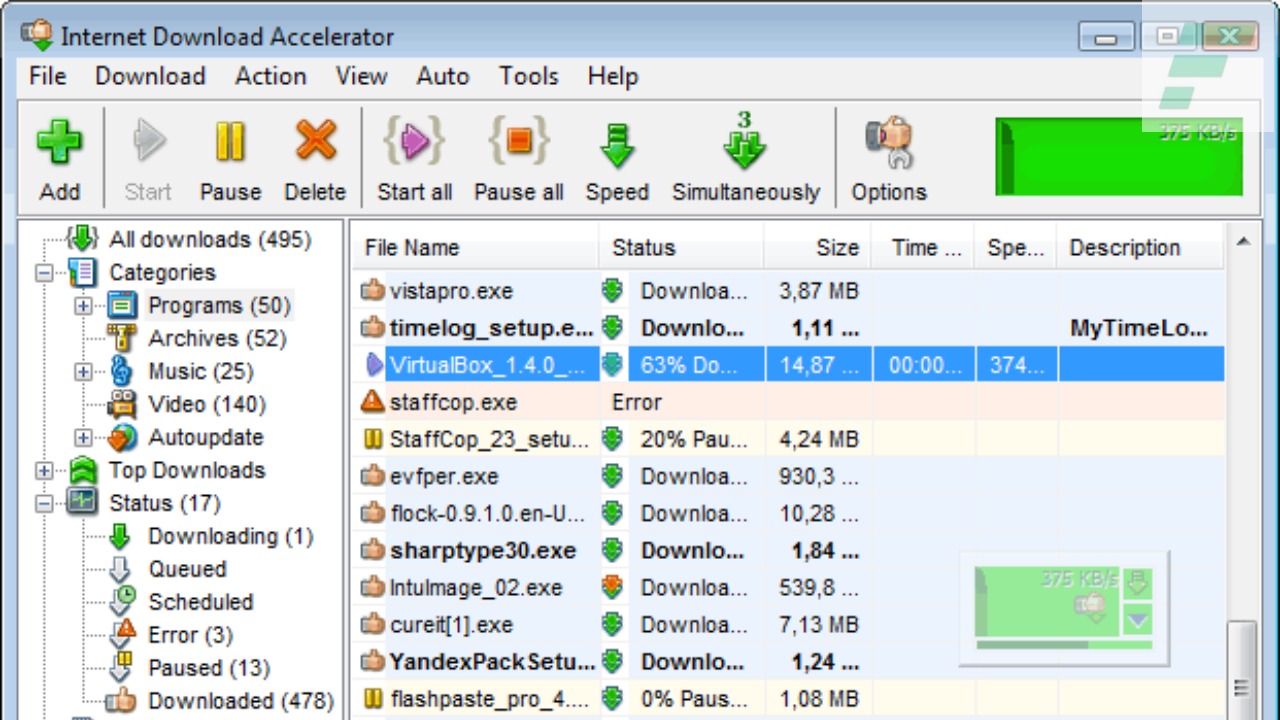
Task: Sort by the Size column header
Action: (x=817, y=248)
